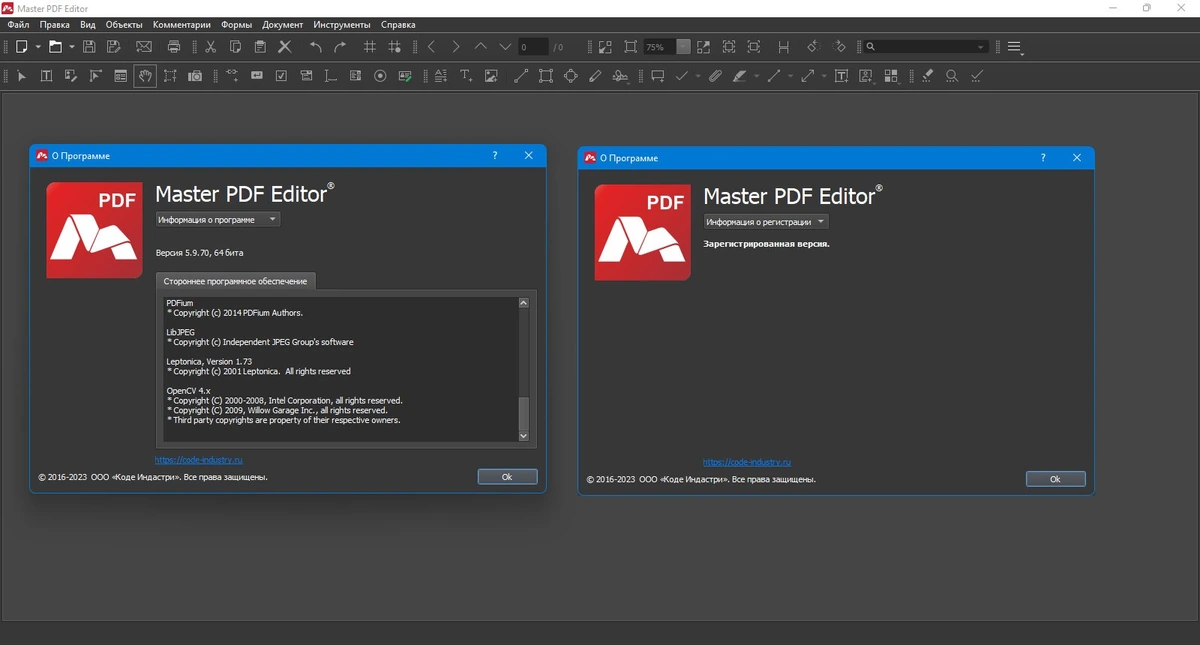Select the Hand tool
The width and height of the screenshot is (1200, 645).
[145, 76]
